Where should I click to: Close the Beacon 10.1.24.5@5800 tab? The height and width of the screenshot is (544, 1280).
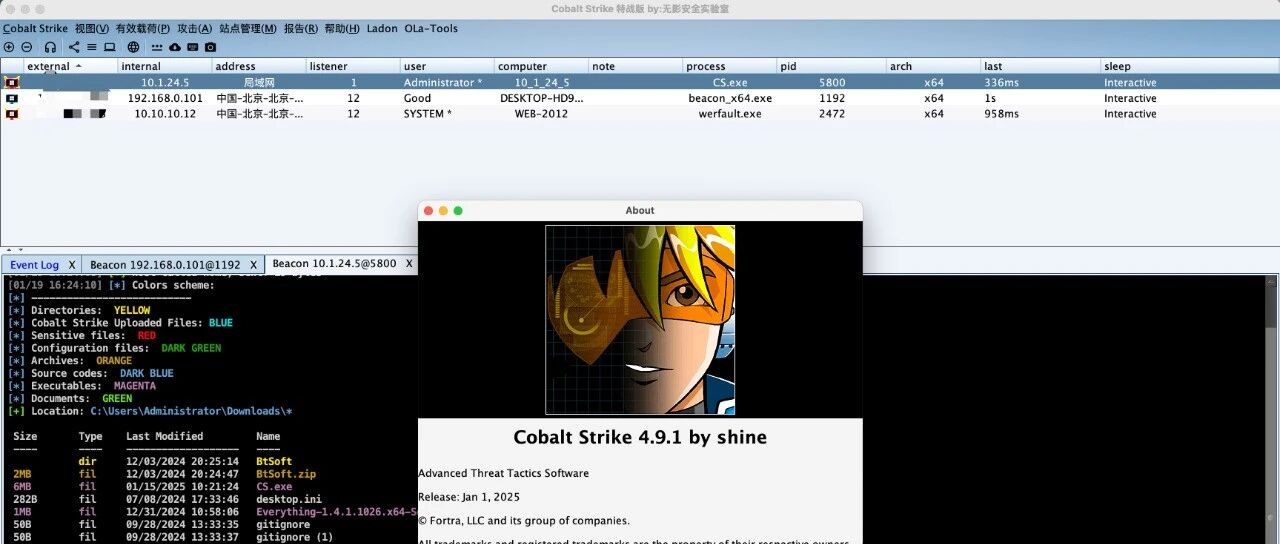click(410, 264)
